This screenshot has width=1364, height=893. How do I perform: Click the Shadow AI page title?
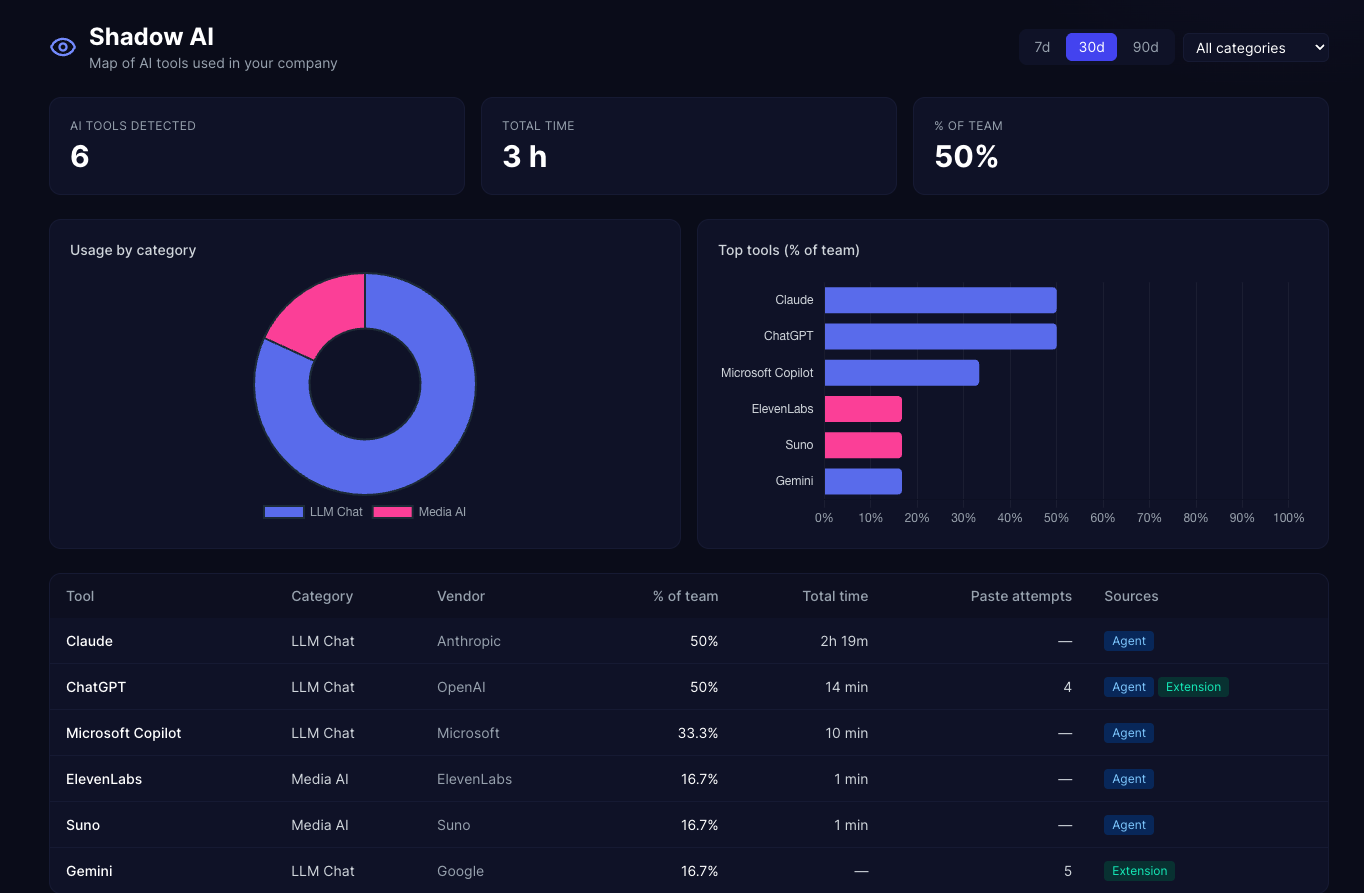[x=151, y=37]
